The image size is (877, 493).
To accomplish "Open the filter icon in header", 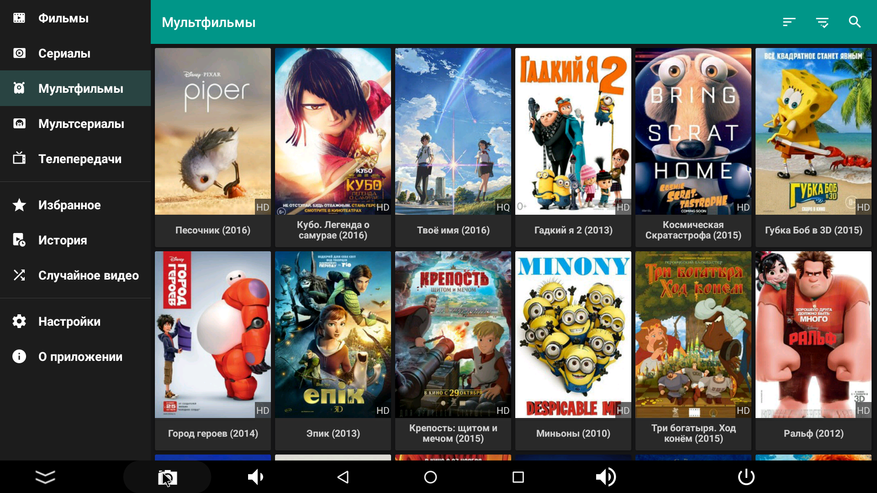I will pyautogui.click(x=822, y=22).
